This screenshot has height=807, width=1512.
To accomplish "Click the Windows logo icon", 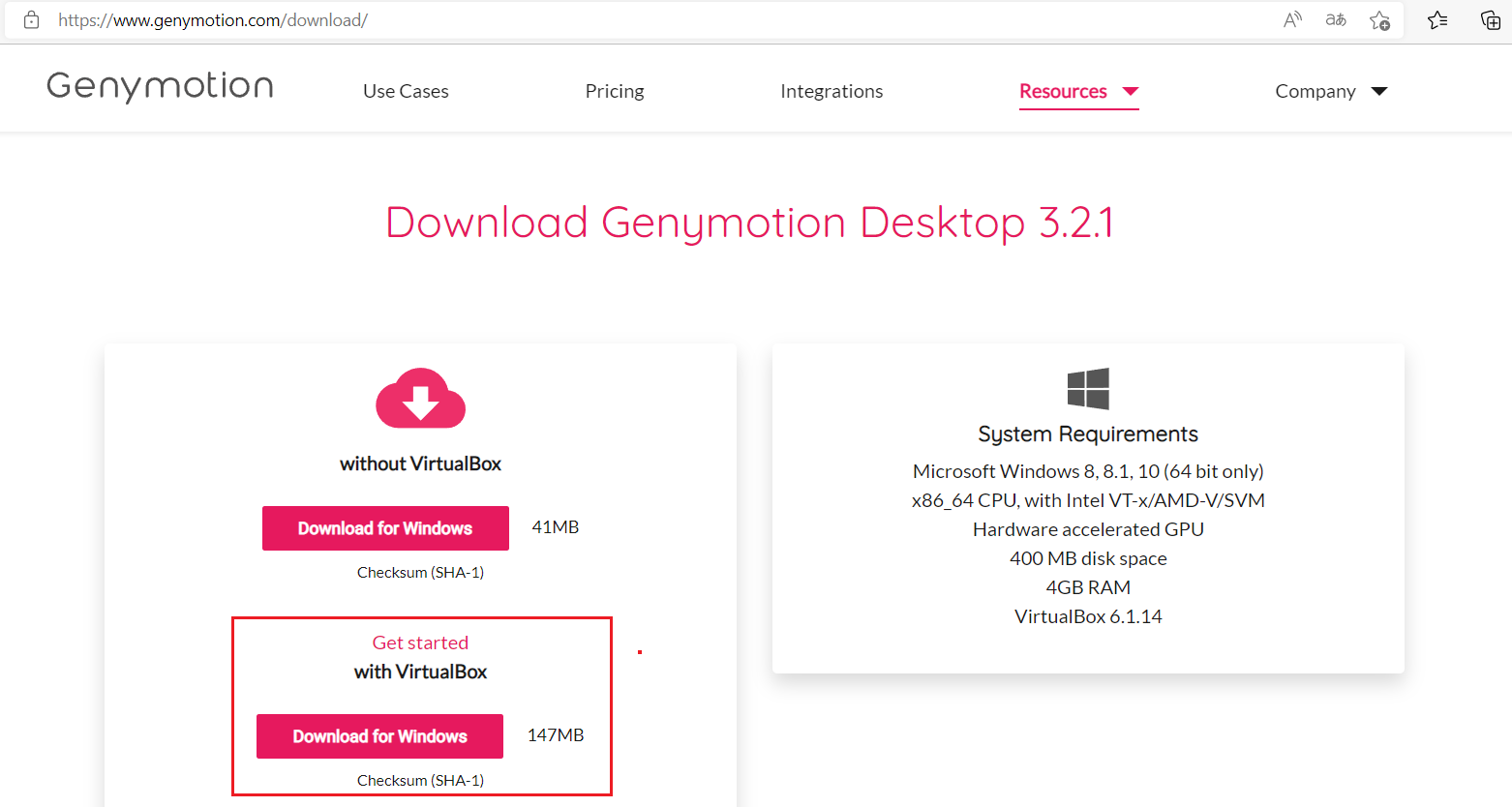I will pos(1088,389).
